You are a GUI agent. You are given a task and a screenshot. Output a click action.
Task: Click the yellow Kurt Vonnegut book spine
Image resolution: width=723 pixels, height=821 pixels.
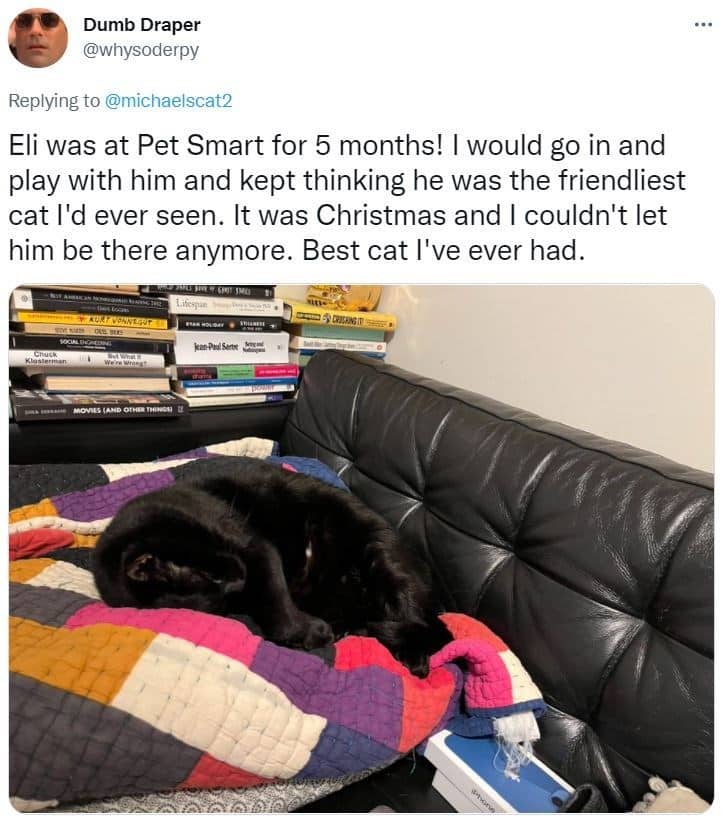coord(90,318)
